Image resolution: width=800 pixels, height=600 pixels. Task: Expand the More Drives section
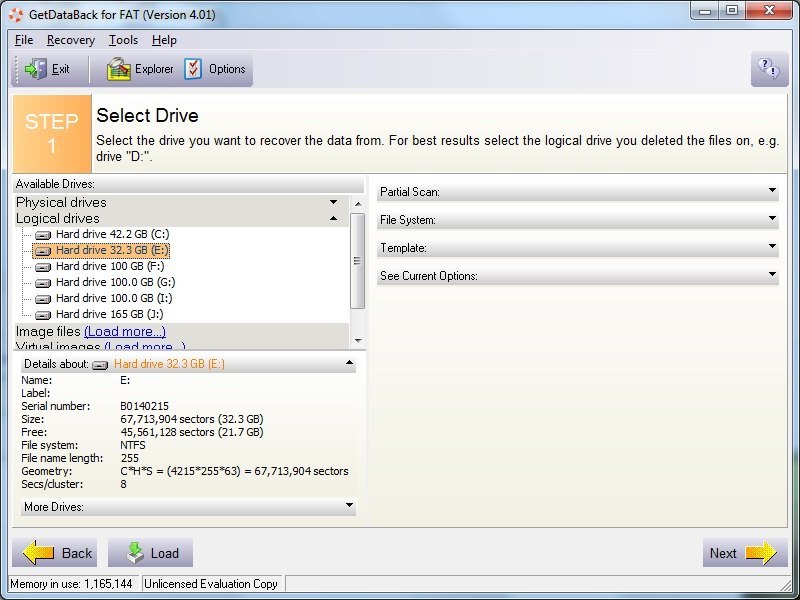[350, 507]
